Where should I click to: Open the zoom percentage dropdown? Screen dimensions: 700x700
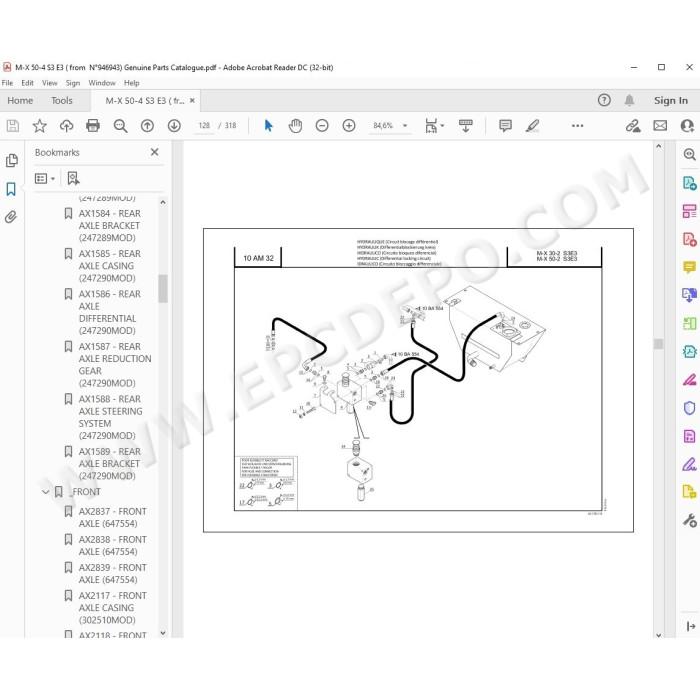[x=405, y=125]
